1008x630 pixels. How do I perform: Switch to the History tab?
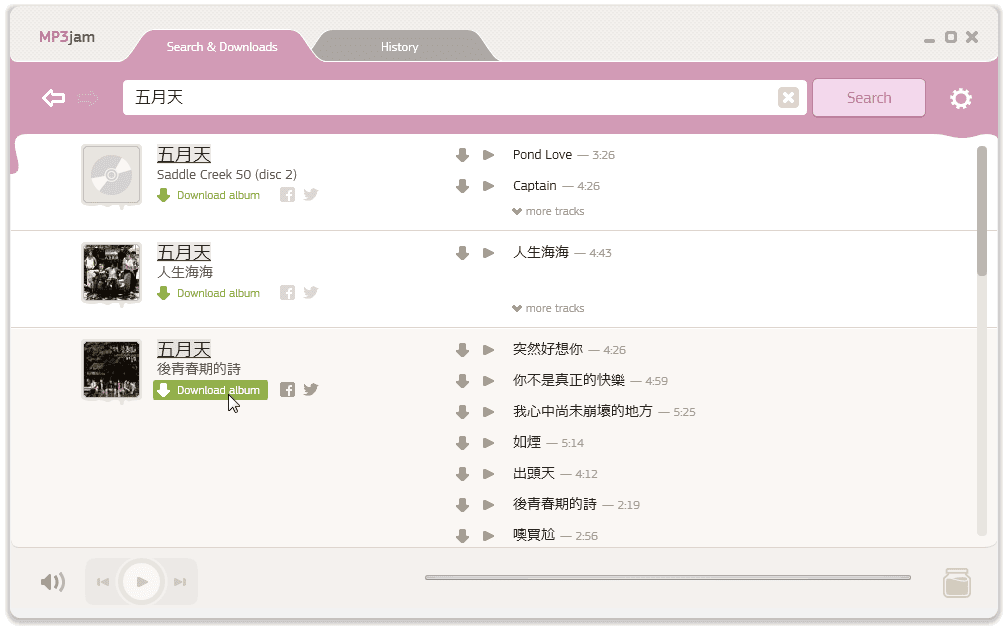click(399, 47)
